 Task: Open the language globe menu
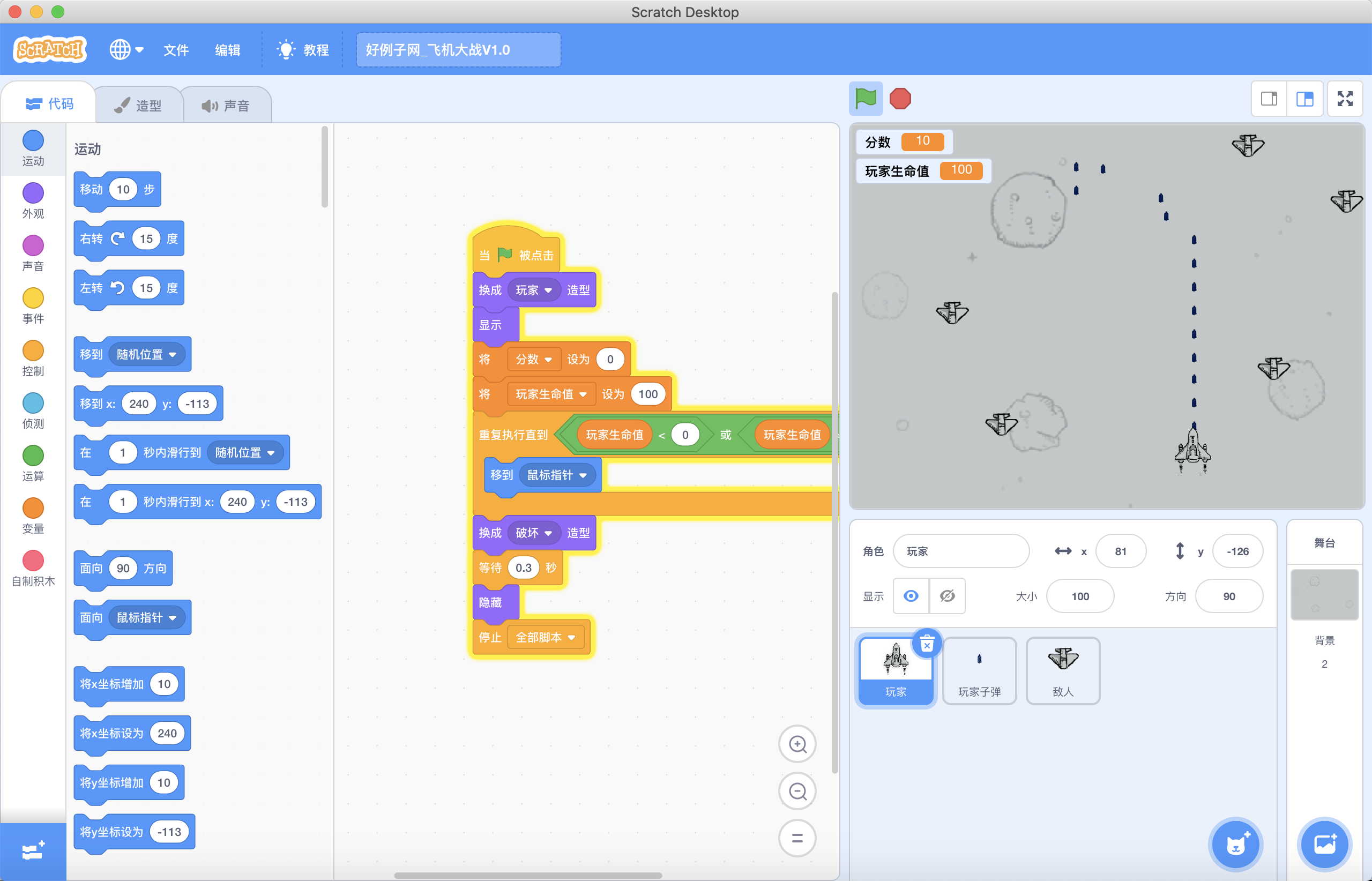coord(126,50)
